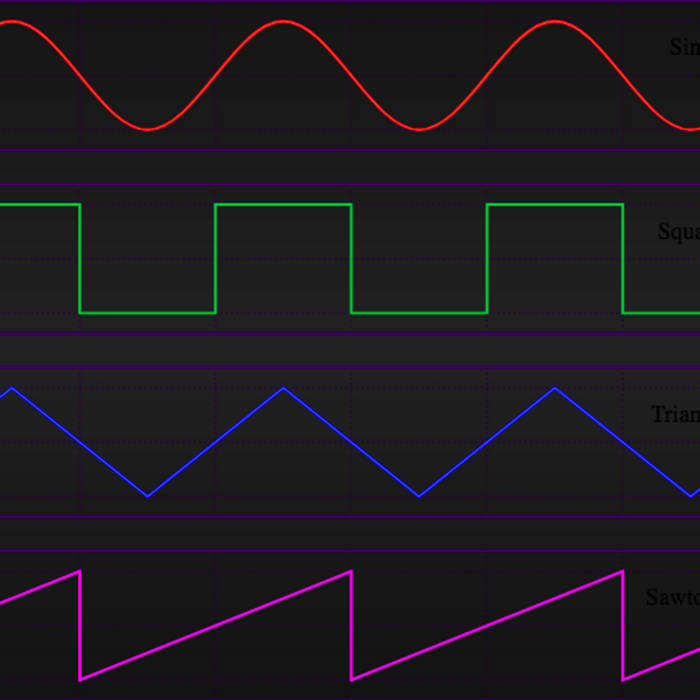
Task: Click the Square waveform label
Action: pyautogui.click(x=679, y=232)
